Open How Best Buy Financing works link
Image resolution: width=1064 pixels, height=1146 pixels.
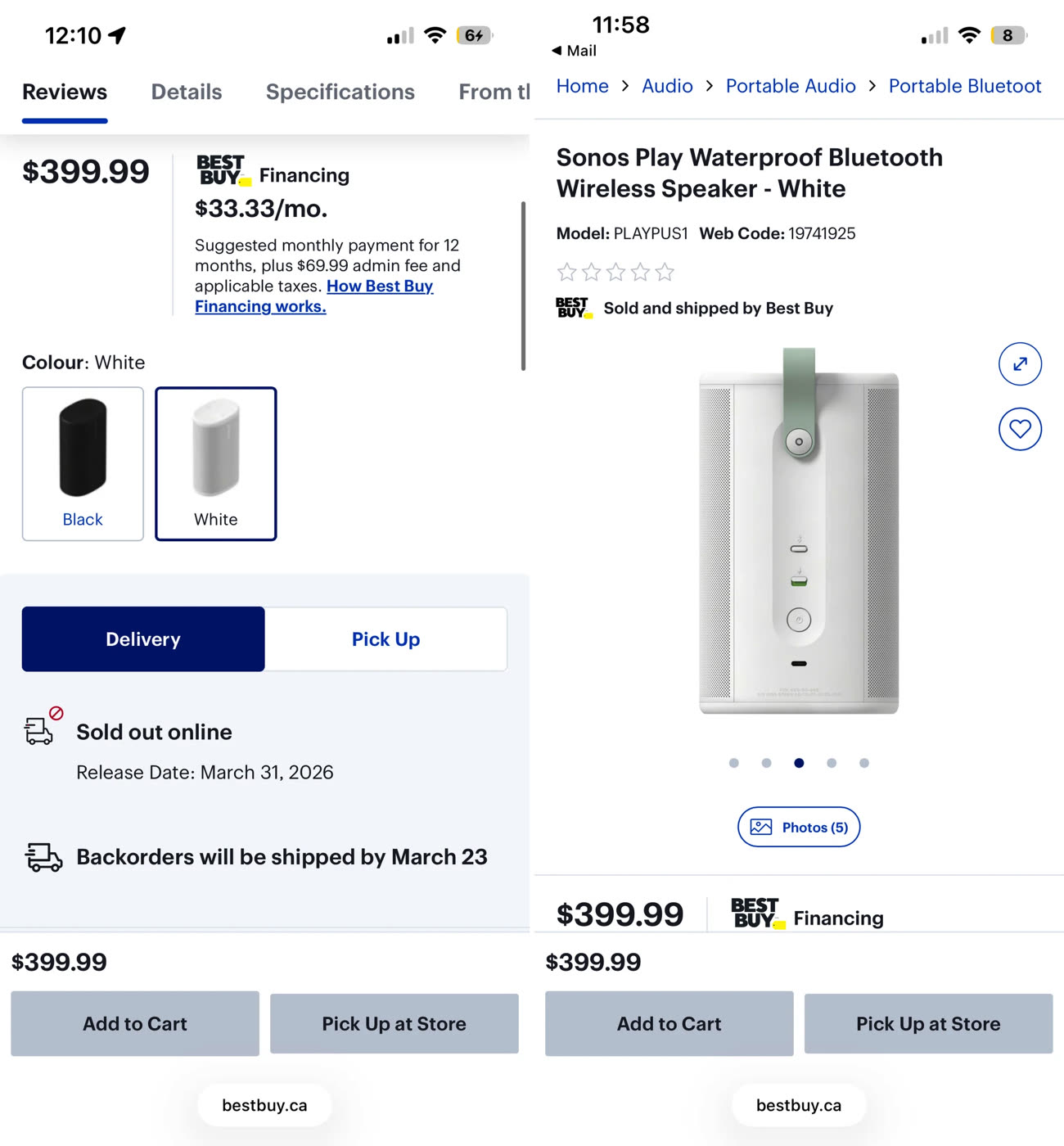[379, 286]
